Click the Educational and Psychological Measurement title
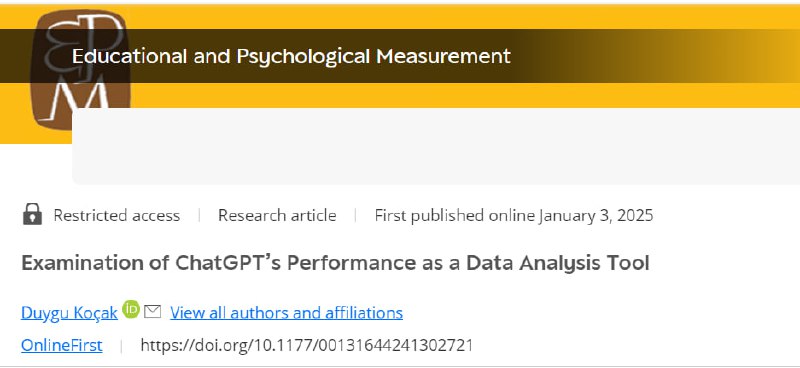 (291, 56)
